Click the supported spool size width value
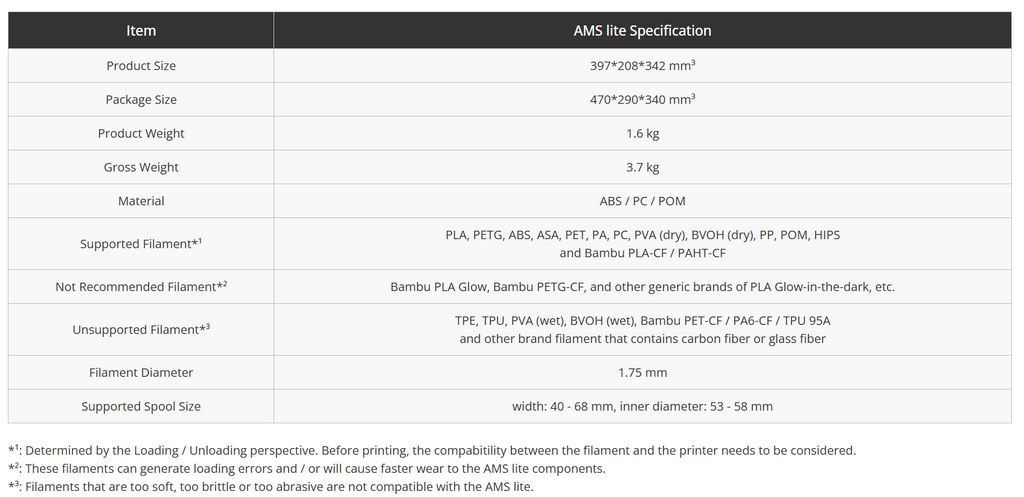The height and width of the screenshot is (497, 1024). 642,407
